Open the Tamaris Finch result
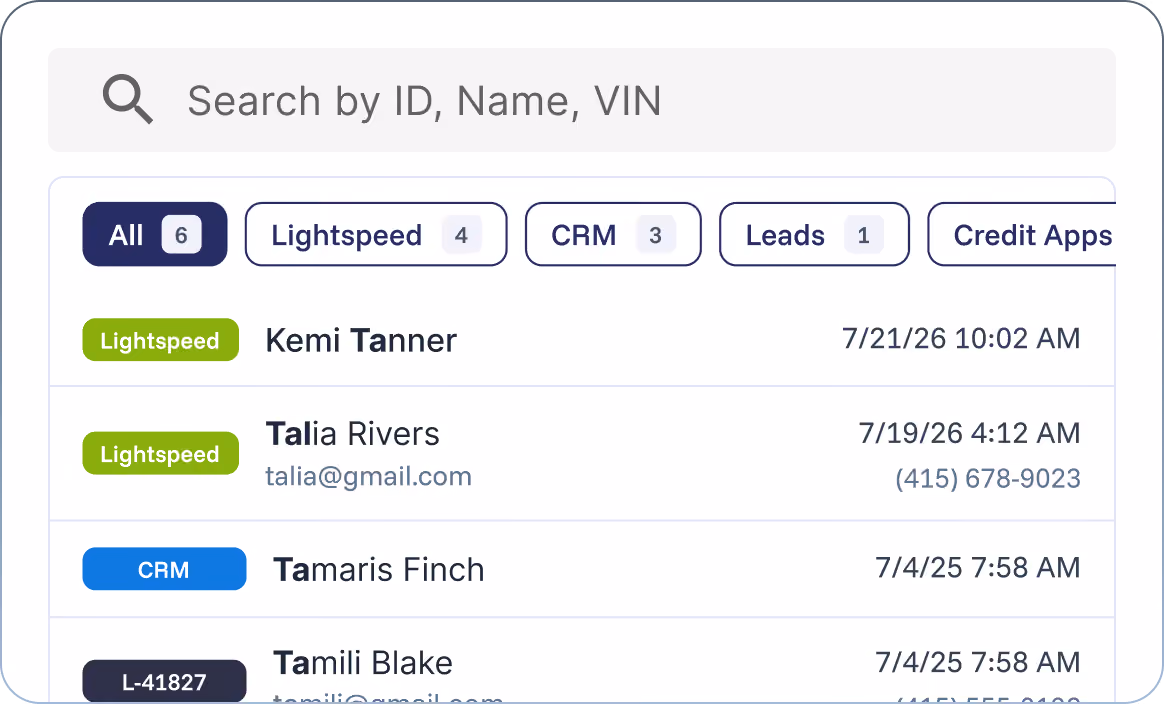The height and width of the screenshot is (704, 1164). pyautogui.click(x=581, y=569)
